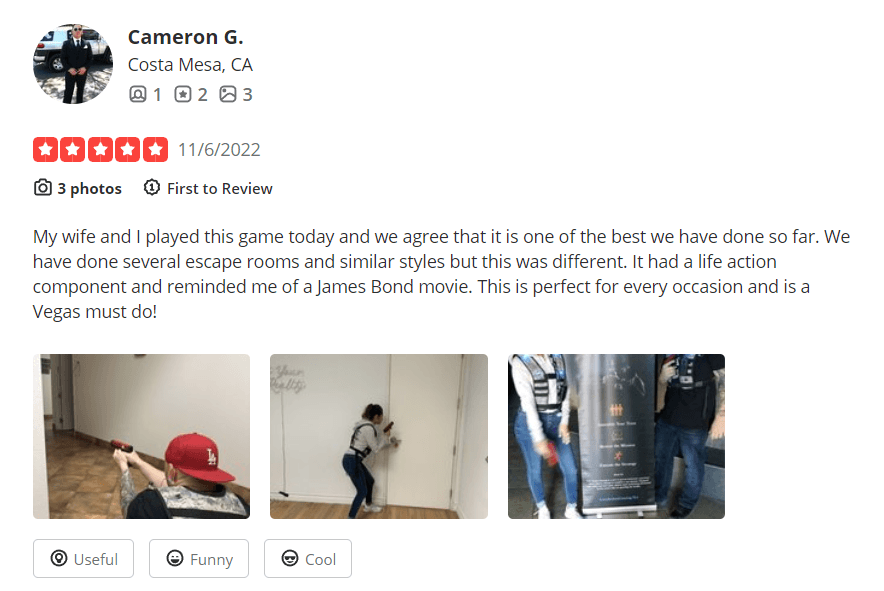Click the sunglasses face icon in Cool
Viewport: 884px width, 591px height.
pos(290,558)
